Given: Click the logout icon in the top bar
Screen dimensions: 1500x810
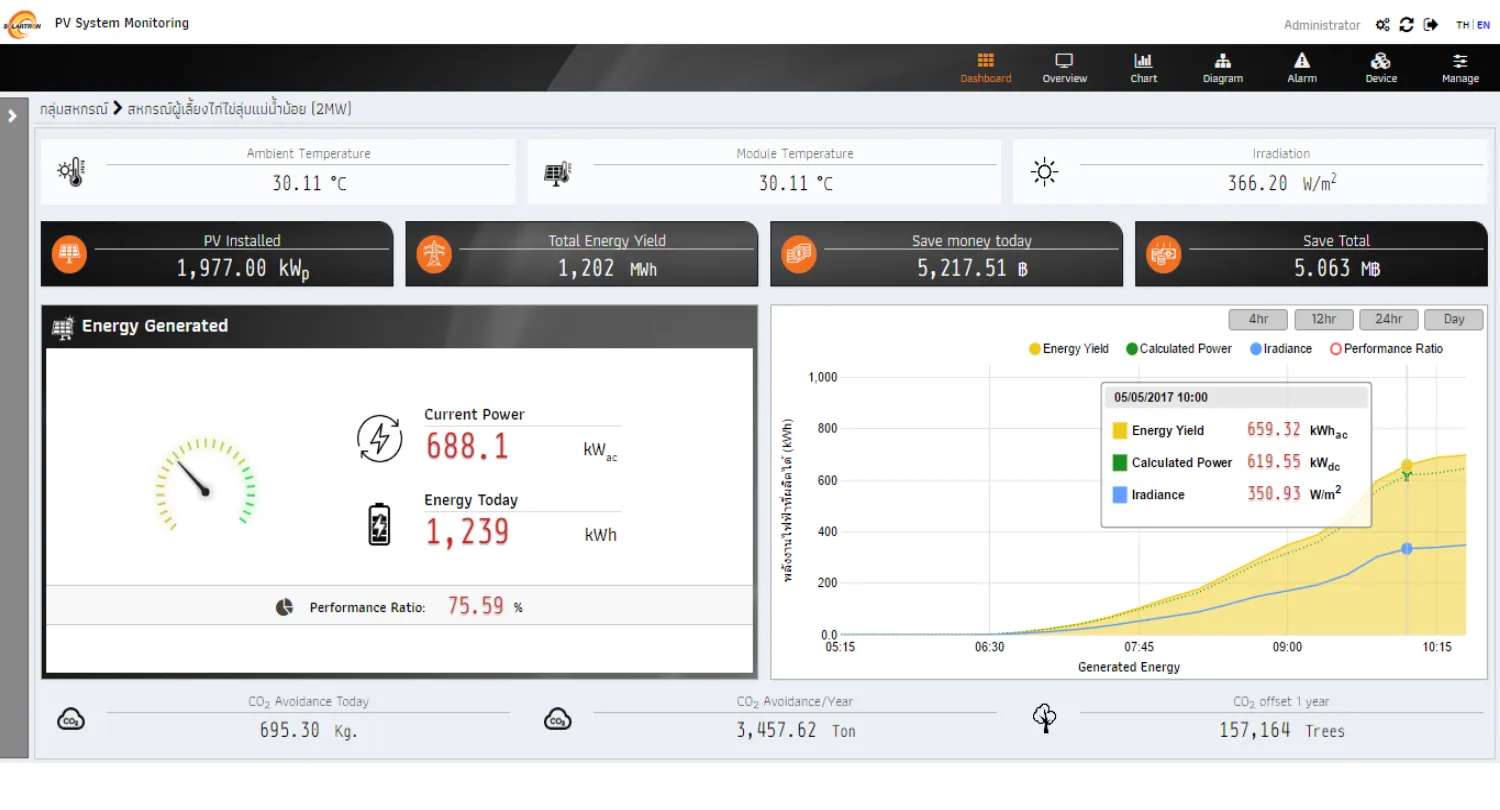Looking at the screenshot, I should [x=1431, y=25].
